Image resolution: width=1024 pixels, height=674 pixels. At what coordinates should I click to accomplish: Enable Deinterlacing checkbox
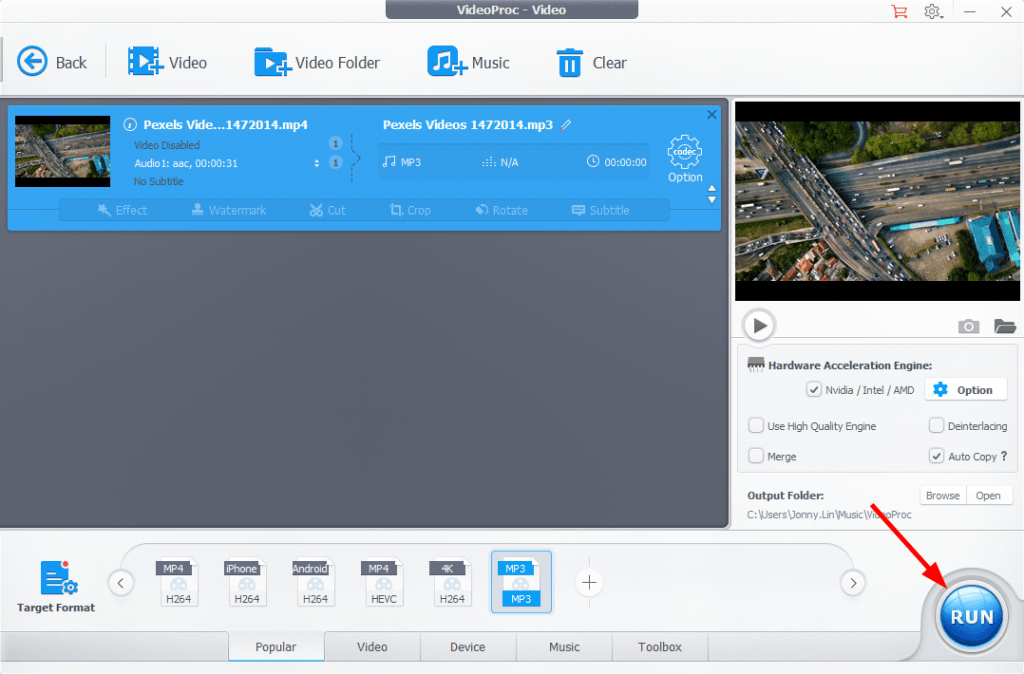936,426
